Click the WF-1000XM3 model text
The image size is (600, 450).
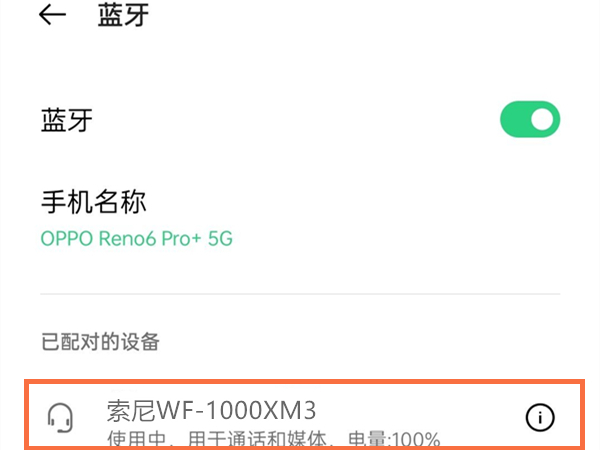(x=237, y=411)
